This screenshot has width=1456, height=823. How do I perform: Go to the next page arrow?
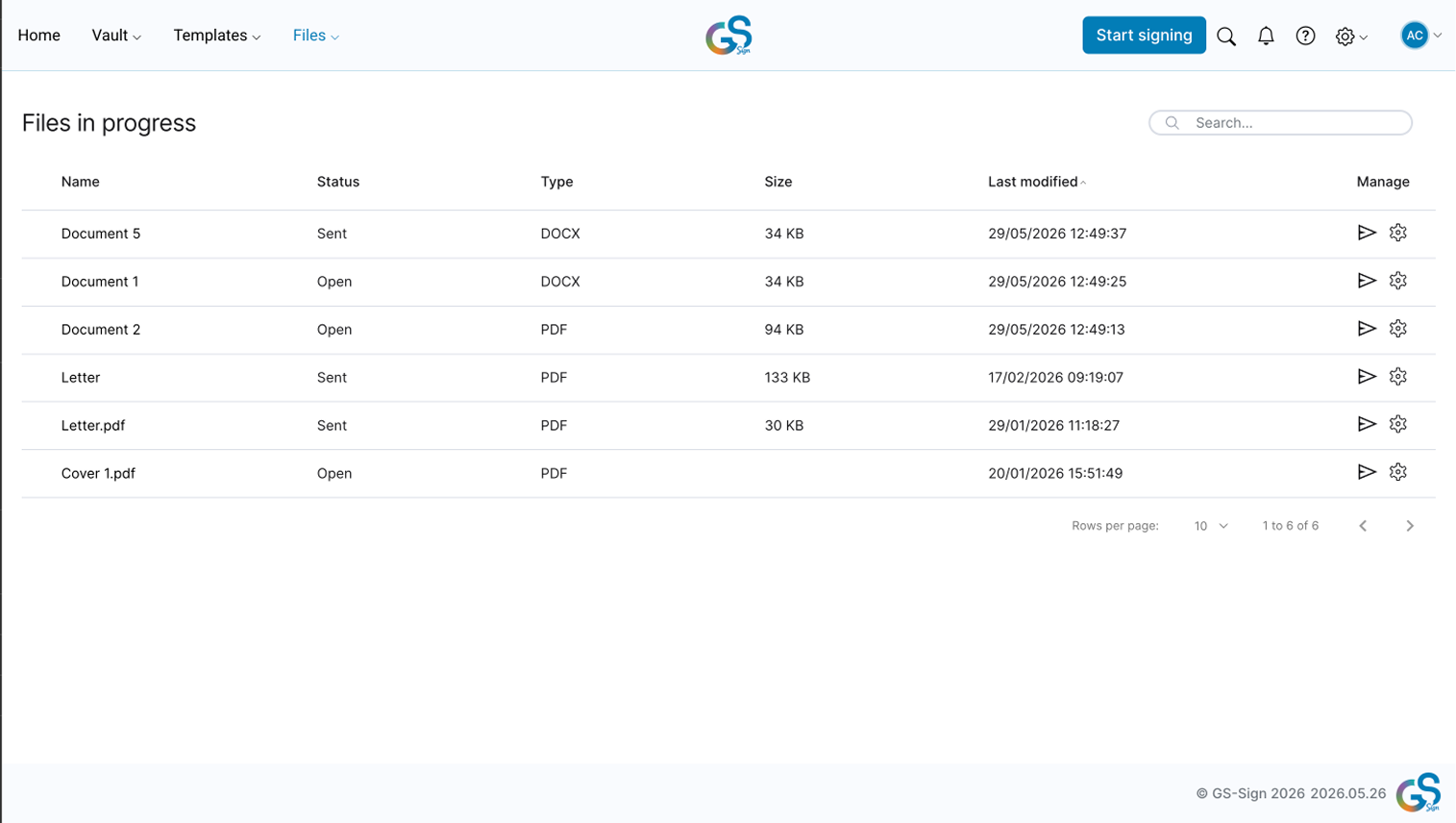pos(1410,526)
